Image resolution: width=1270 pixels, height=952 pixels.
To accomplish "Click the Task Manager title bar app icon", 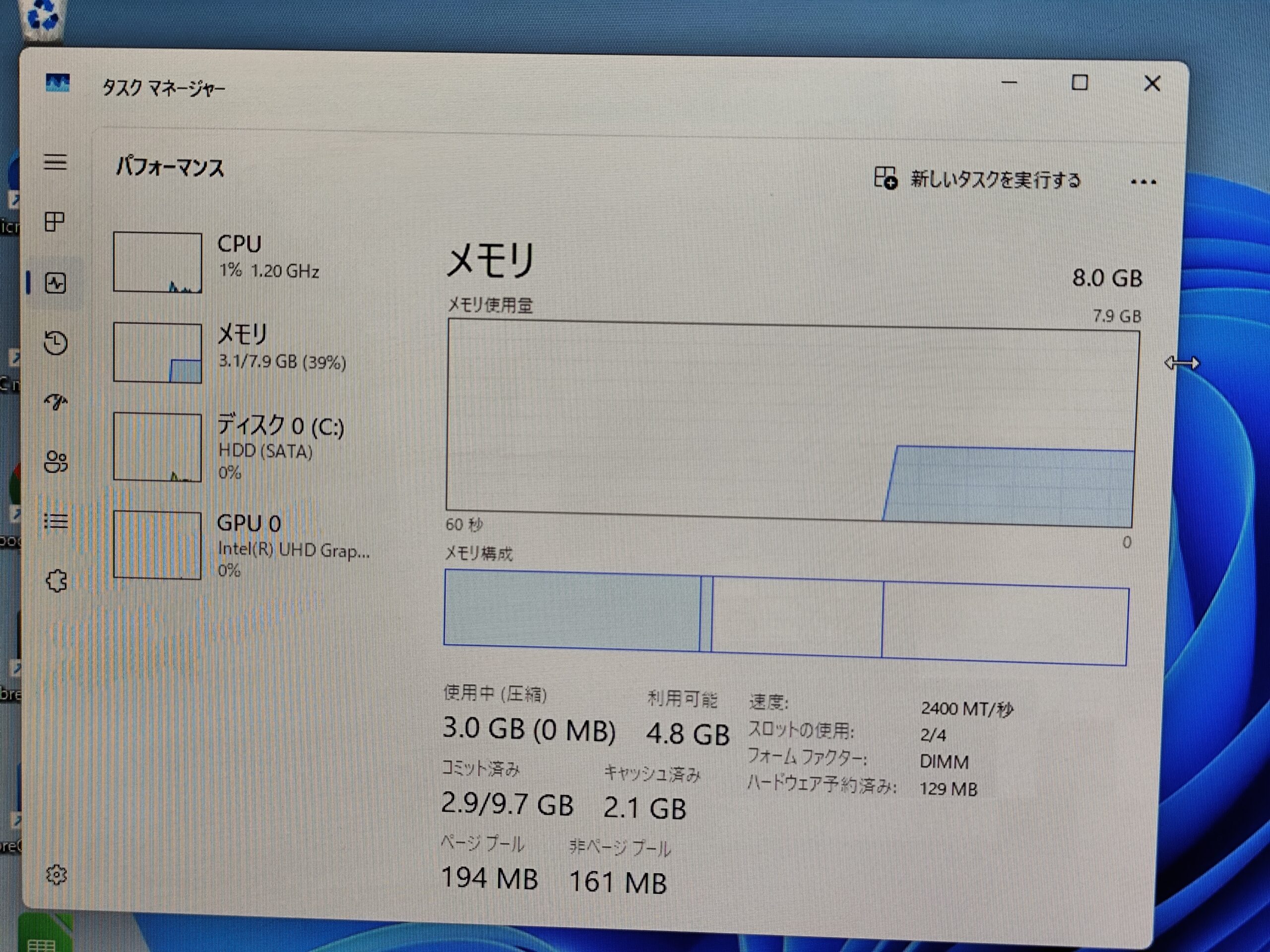I will [x=58, y=84].
